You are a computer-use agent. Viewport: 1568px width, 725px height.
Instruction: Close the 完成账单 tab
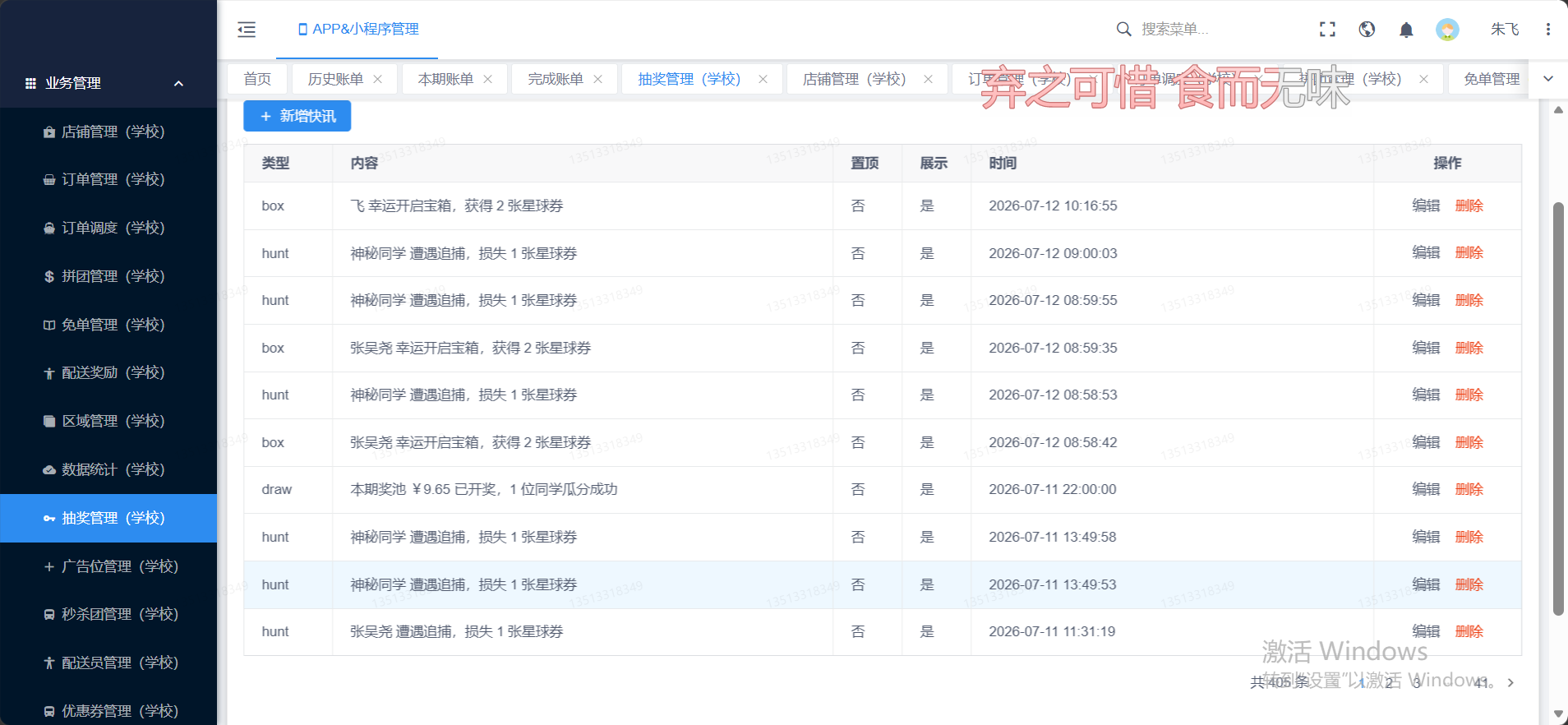(x=598, y=79)
